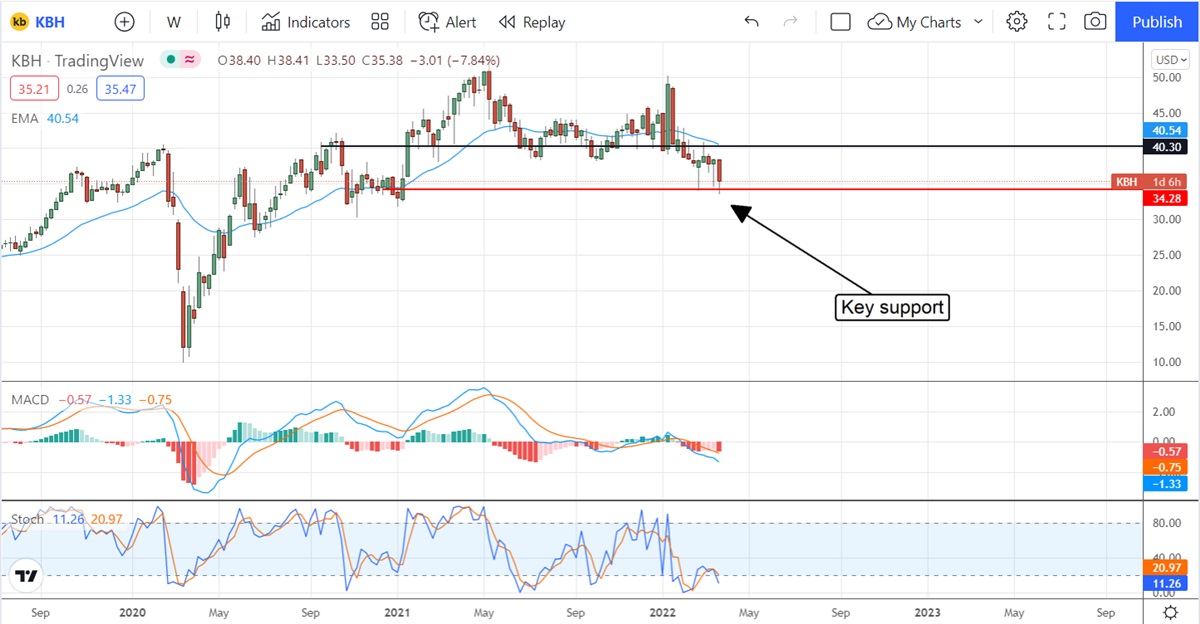Open the indicator templates grid icon

tap(380, 22)
